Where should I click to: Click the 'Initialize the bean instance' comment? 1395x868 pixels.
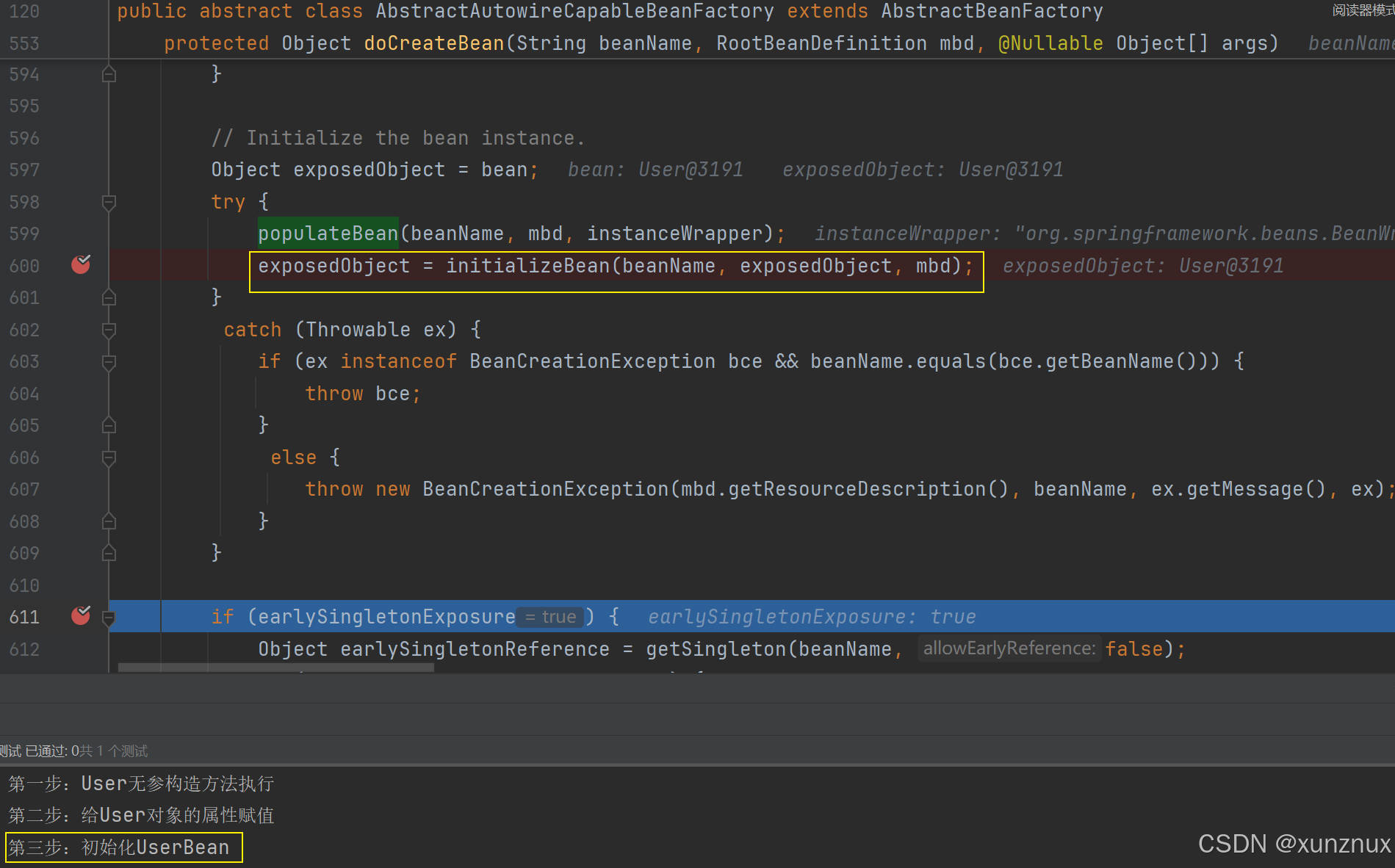click(x=398, y=138)
